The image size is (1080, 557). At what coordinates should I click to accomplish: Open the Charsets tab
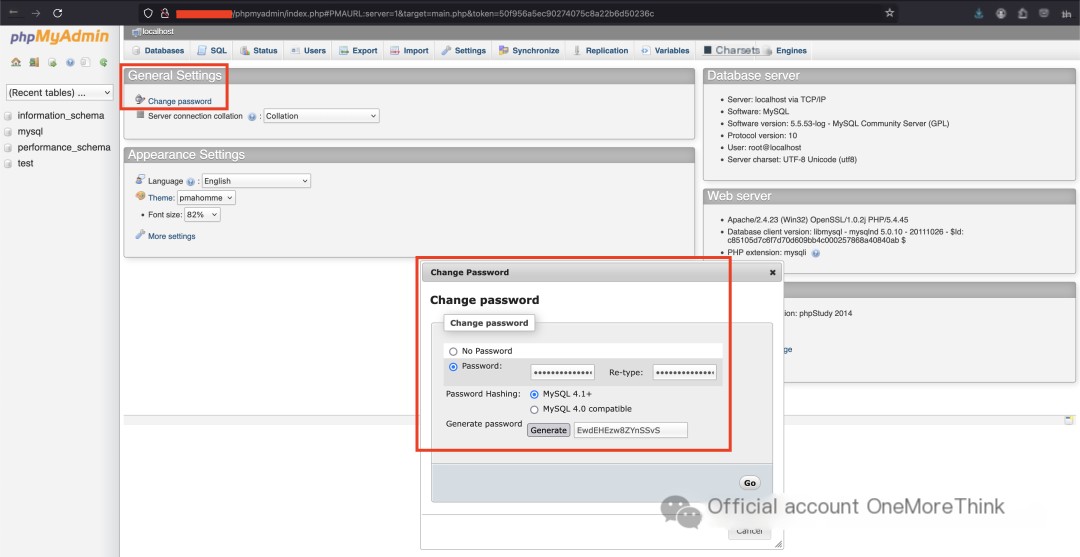[x=731, y=51]
